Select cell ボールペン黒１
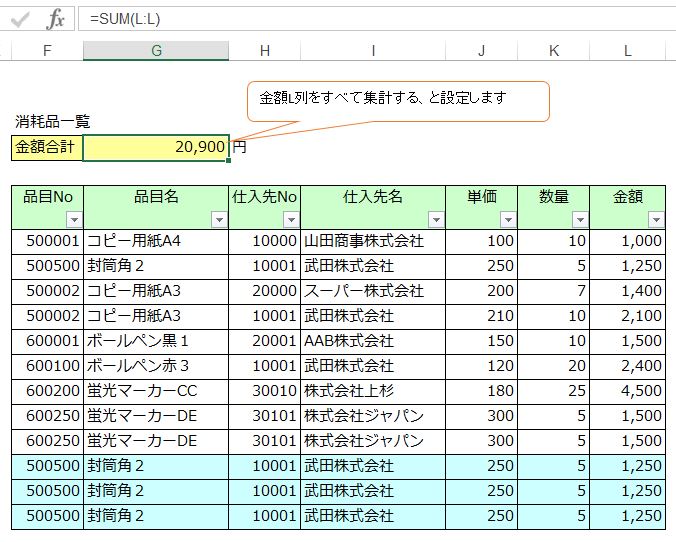Screen dimensions: 676x542 156,341
